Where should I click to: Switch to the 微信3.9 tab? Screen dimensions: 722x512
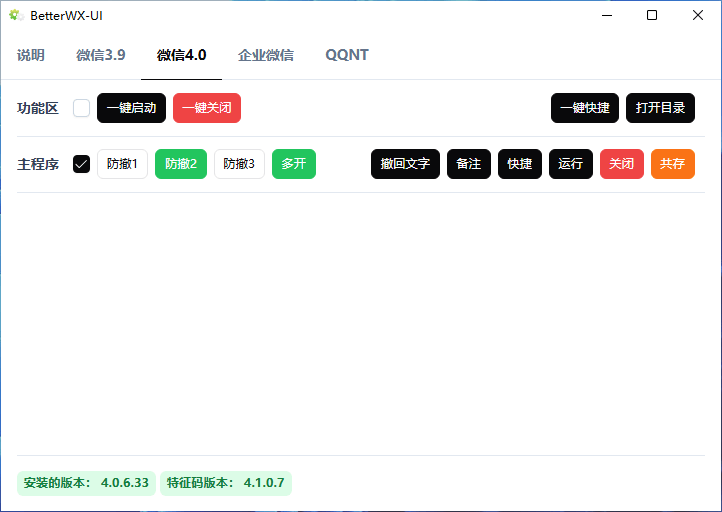[x=100, y=55]
